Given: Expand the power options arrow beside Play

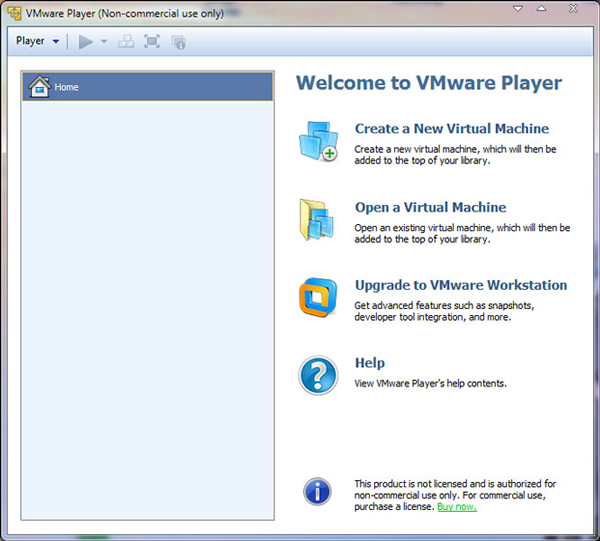Looking at the screenshot, I should coord(104,41).
